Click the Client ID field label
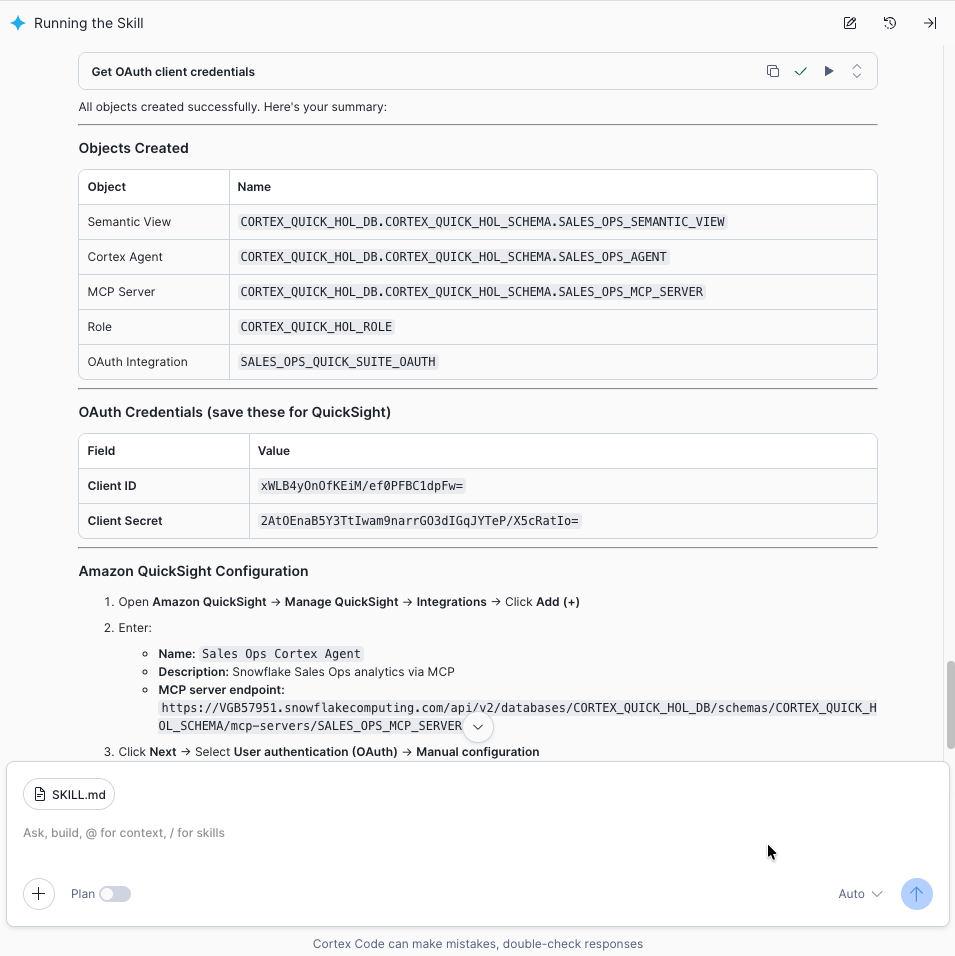The width and height of the screenshot is (955, 956). [112, 486]
